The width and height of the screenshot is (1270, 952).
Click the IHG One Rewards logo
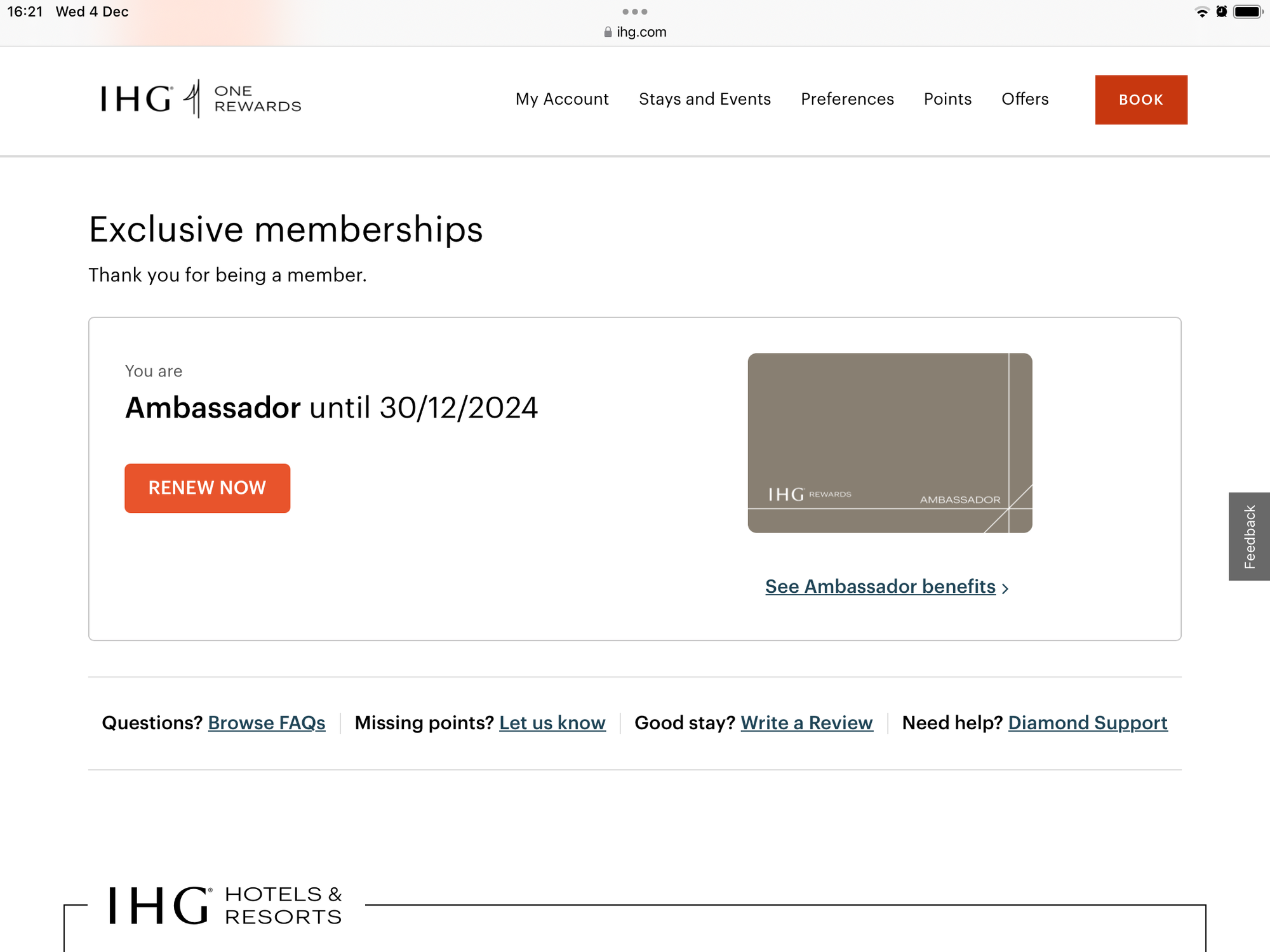coord(201,99)
